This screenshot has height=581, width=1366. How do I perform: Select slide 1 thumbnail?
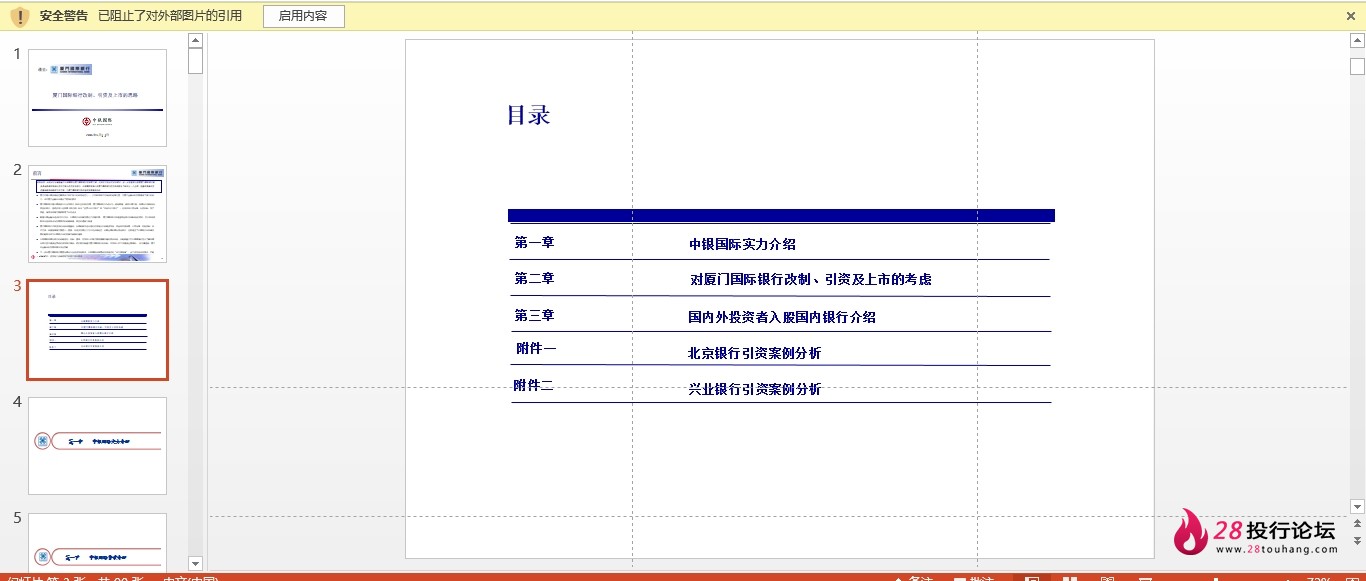pyautogui.click(x=97, y=98)
